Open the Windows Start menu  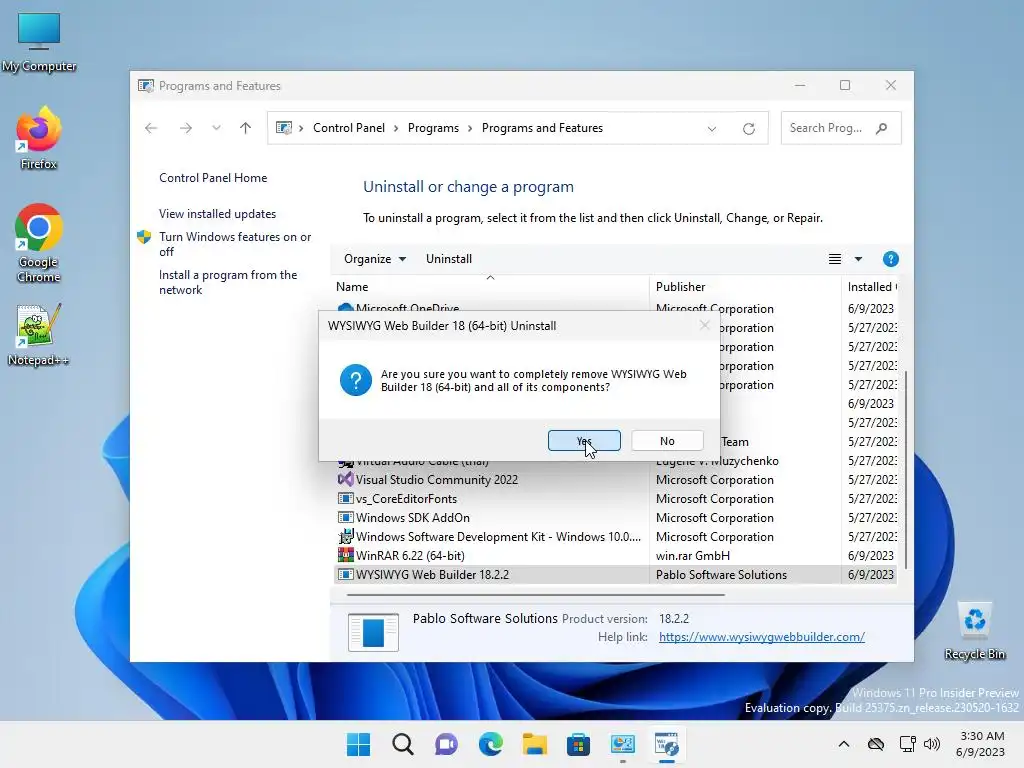pos(358,744)
